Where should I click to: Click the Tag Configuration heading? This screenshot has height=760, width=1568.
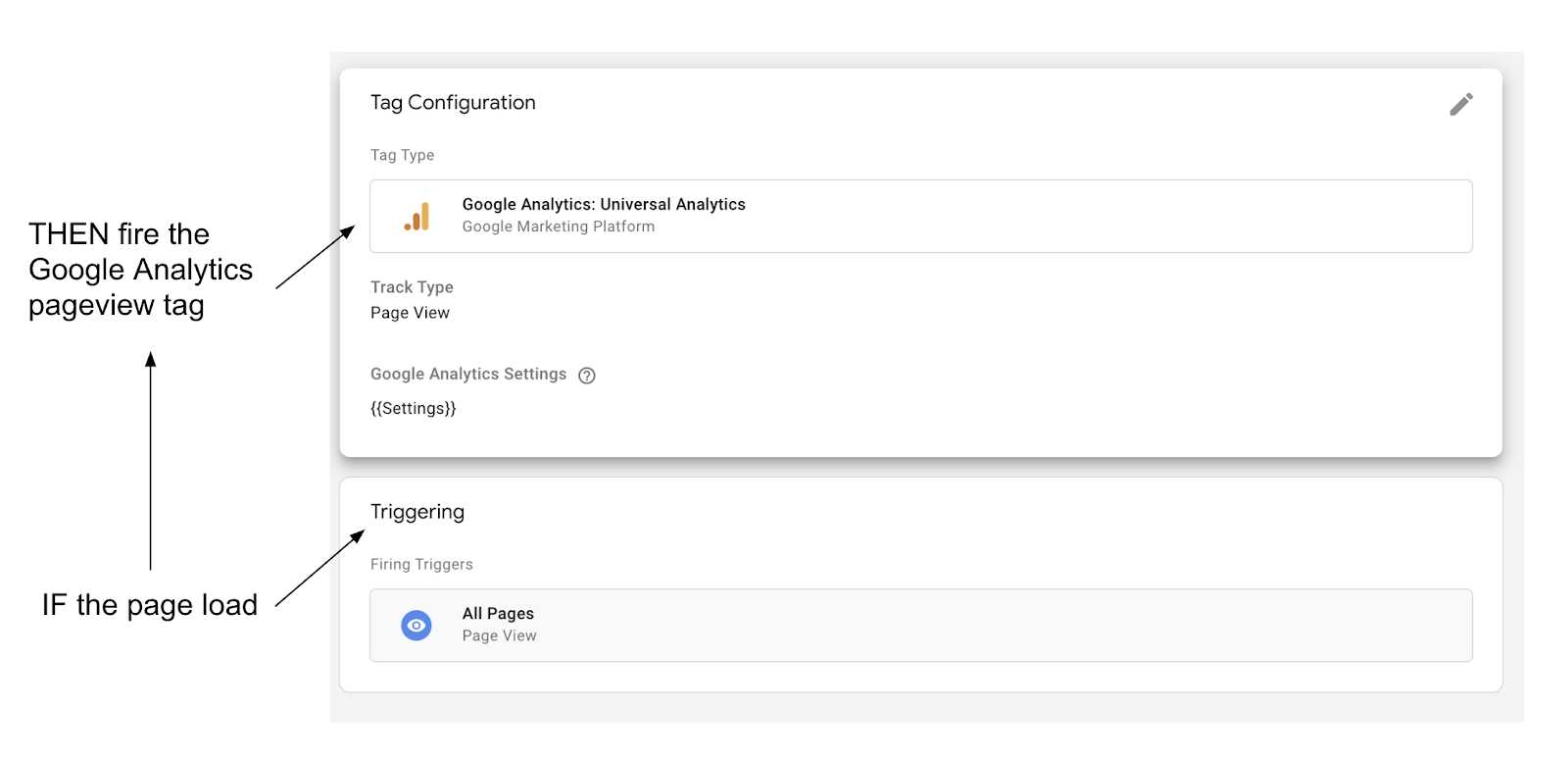pos(453,102)
